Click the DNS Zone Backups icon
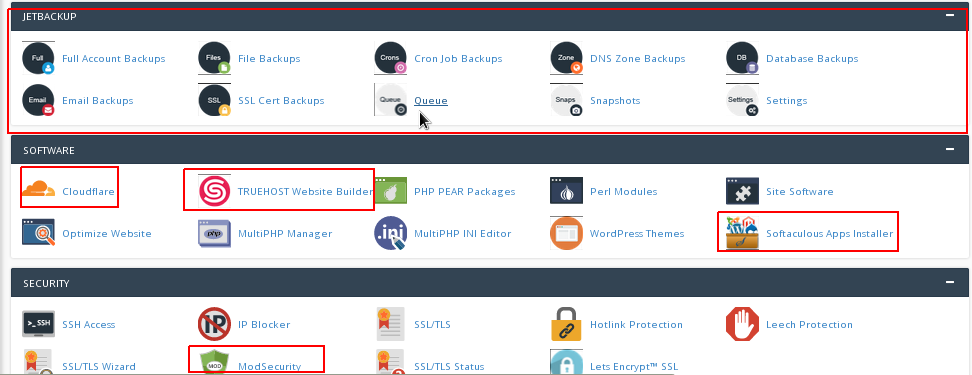This screenshot has width=972, height=375. tap(567, 58)
